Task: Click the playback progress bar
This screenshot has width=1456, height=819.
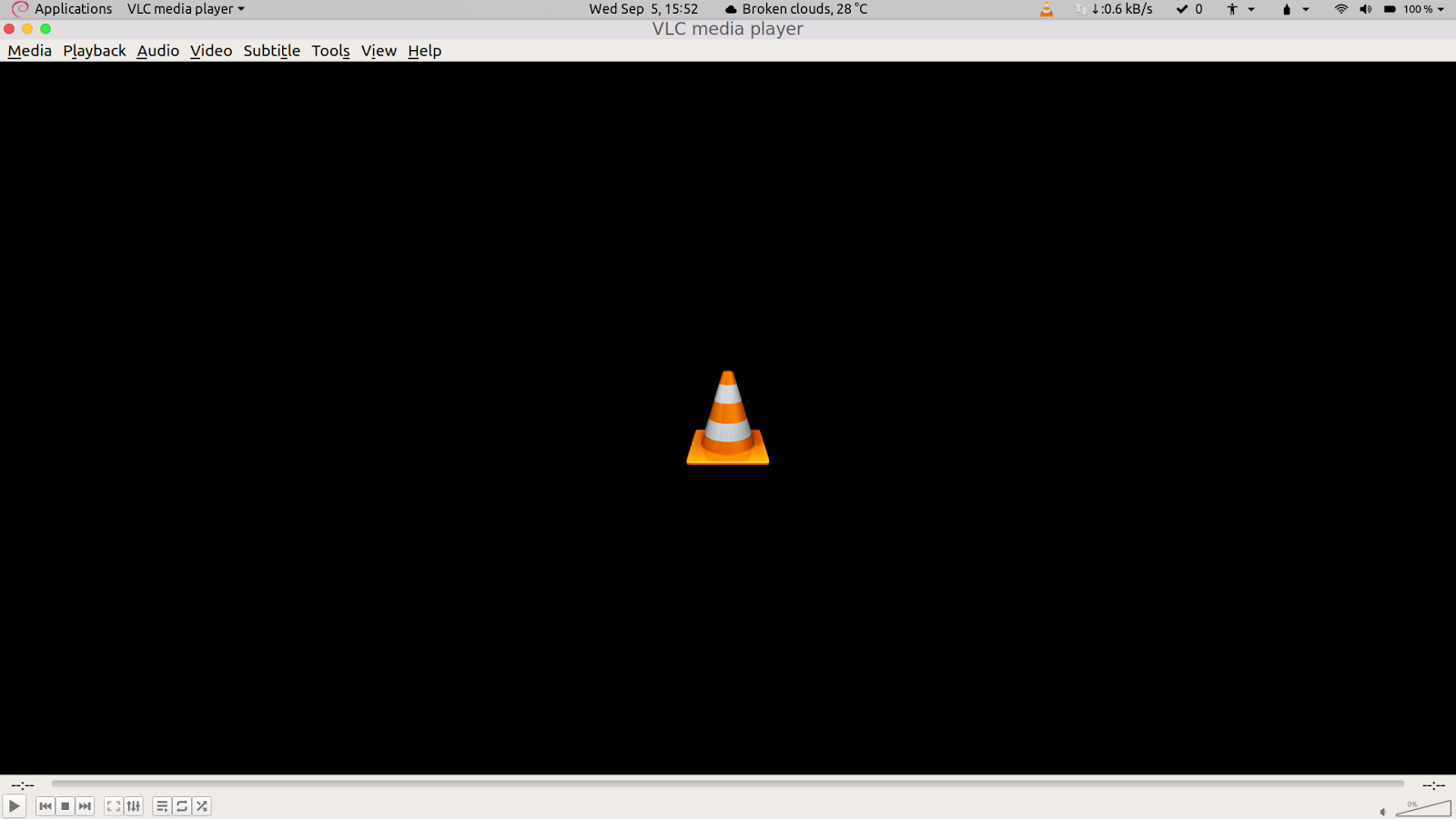Action: (x=728, y=784)
